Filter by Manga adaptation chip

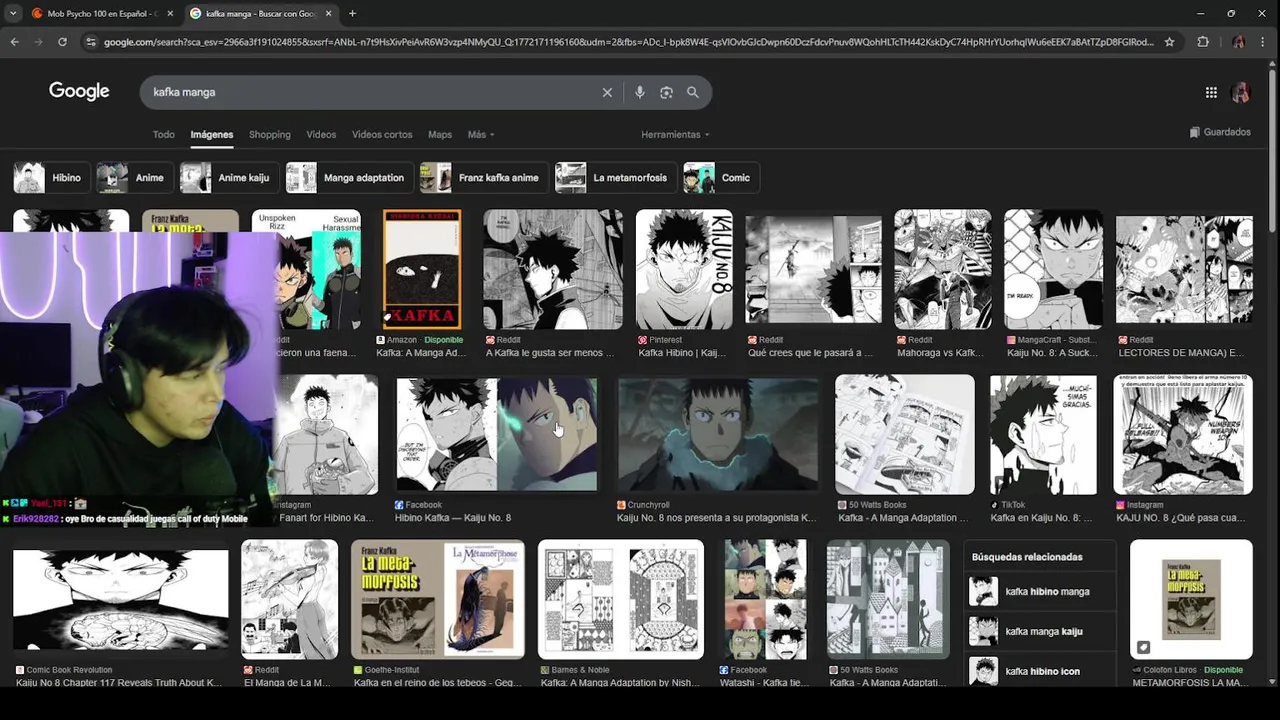tap(348, 178)
